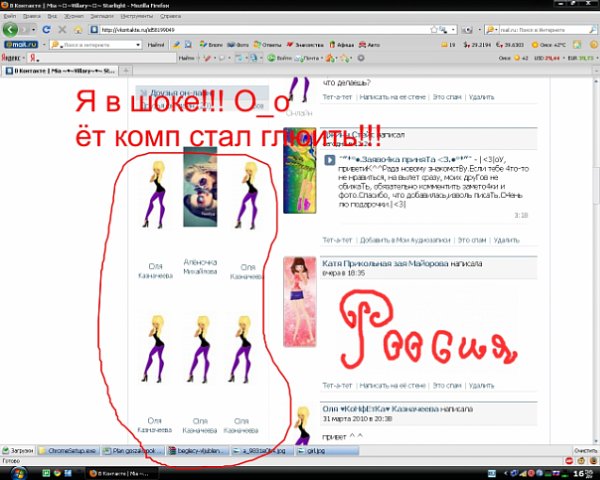Play the audio recording in wall post
600x480 pixels.
[329, 160]
